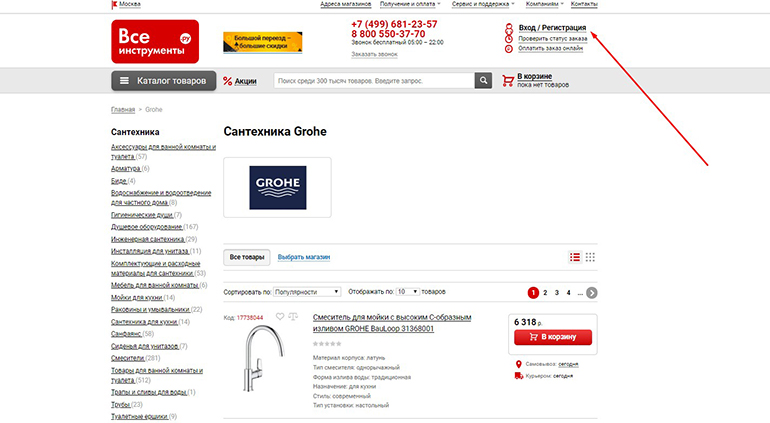
Task: Open sort by Популярности dropdown
Action: click(307, 292)
